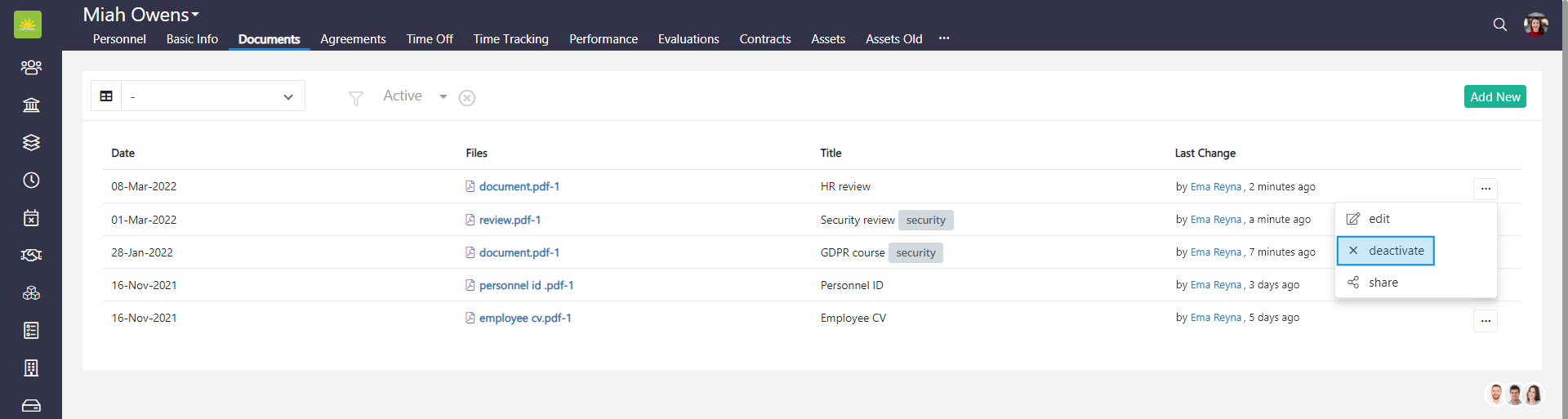Click the filter funnel icon
Image resolution: width=1568 pixels, height=419 pixels.
pyautogui.click(x=355, y=98)
